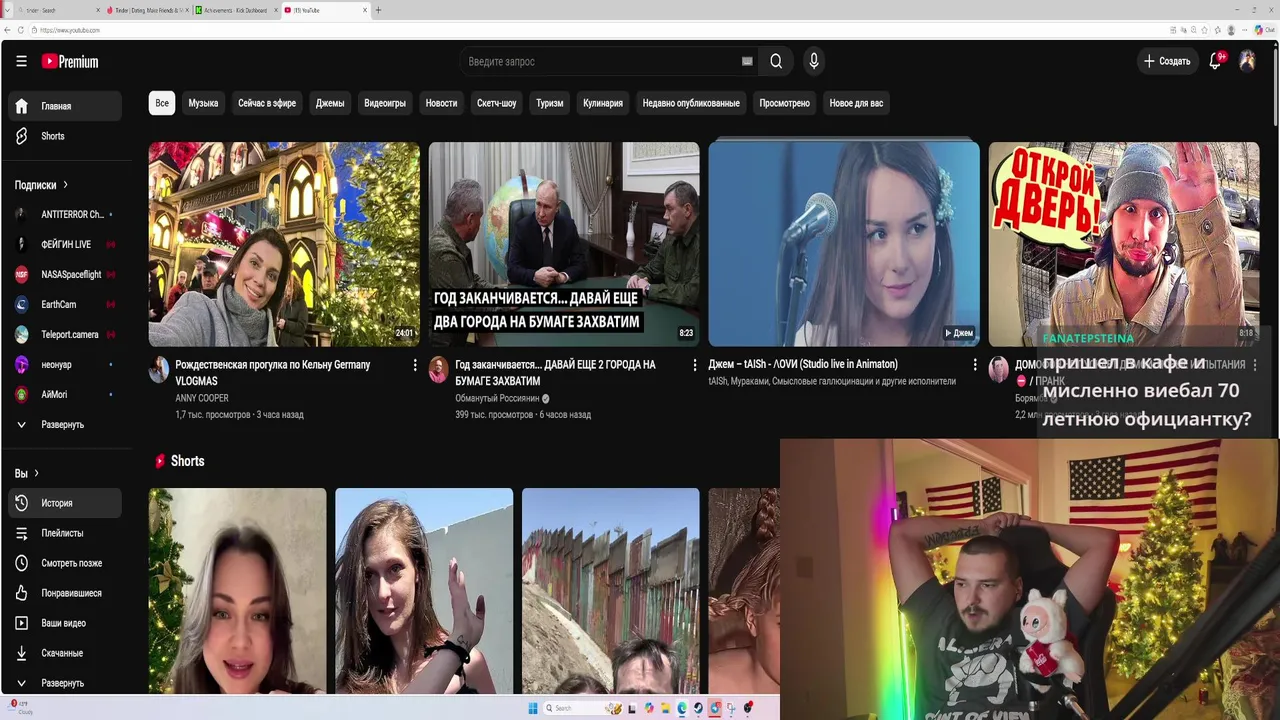Open options menu for Джем tAISh
1280x720 pixels.
[x=975, y=366]
